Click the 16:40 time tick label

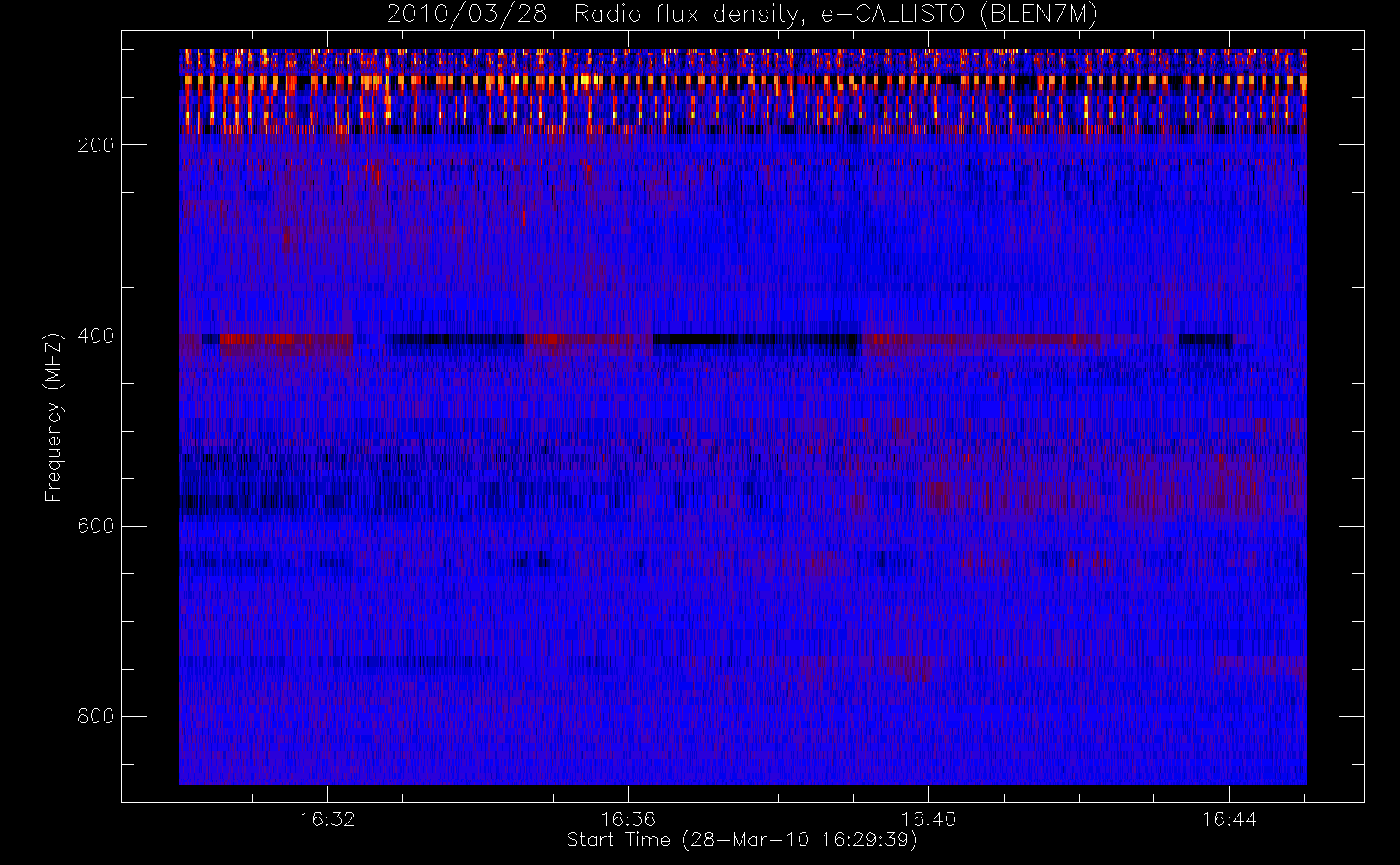tap(928, 819)
